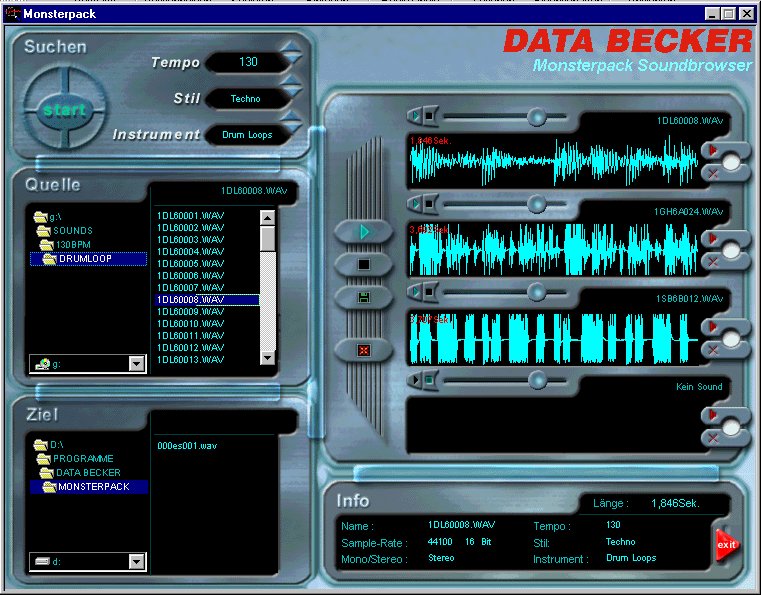Select the SOUNDS folder in the Quelle tree
Viewport: 761px width, 595px height.
[x=73, y=231]
